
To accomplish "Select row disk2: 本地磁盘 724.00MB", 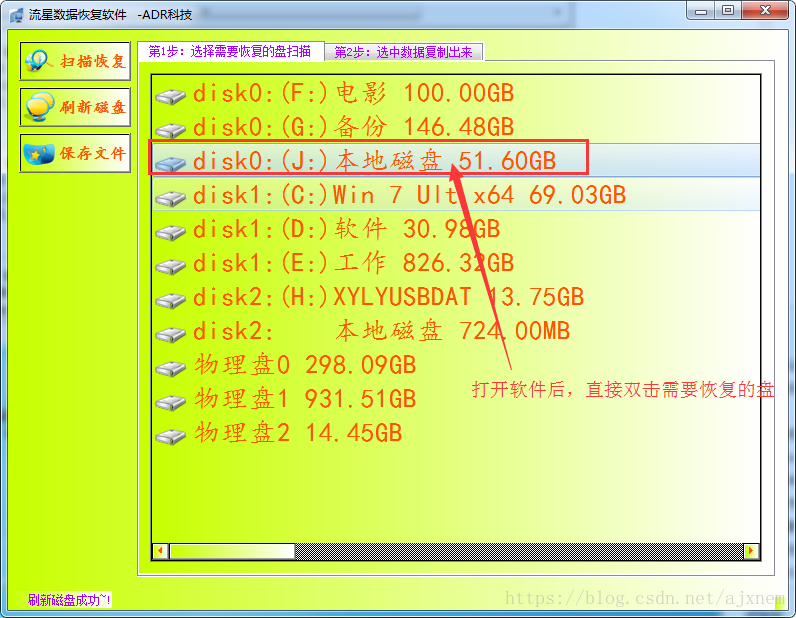I will [456, 331].
